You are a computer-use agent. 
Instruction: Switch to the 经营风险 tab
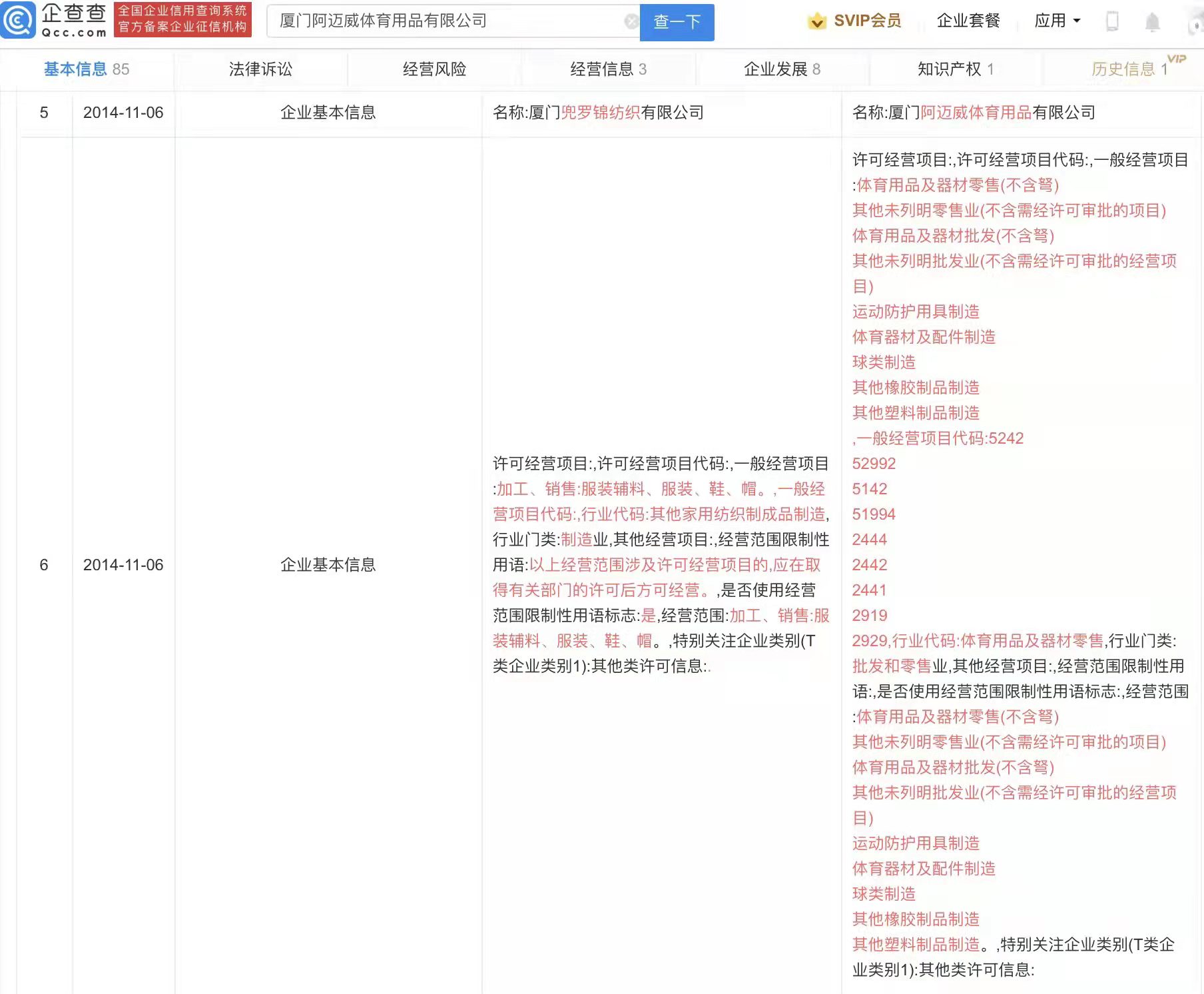(x=434, y=69)
